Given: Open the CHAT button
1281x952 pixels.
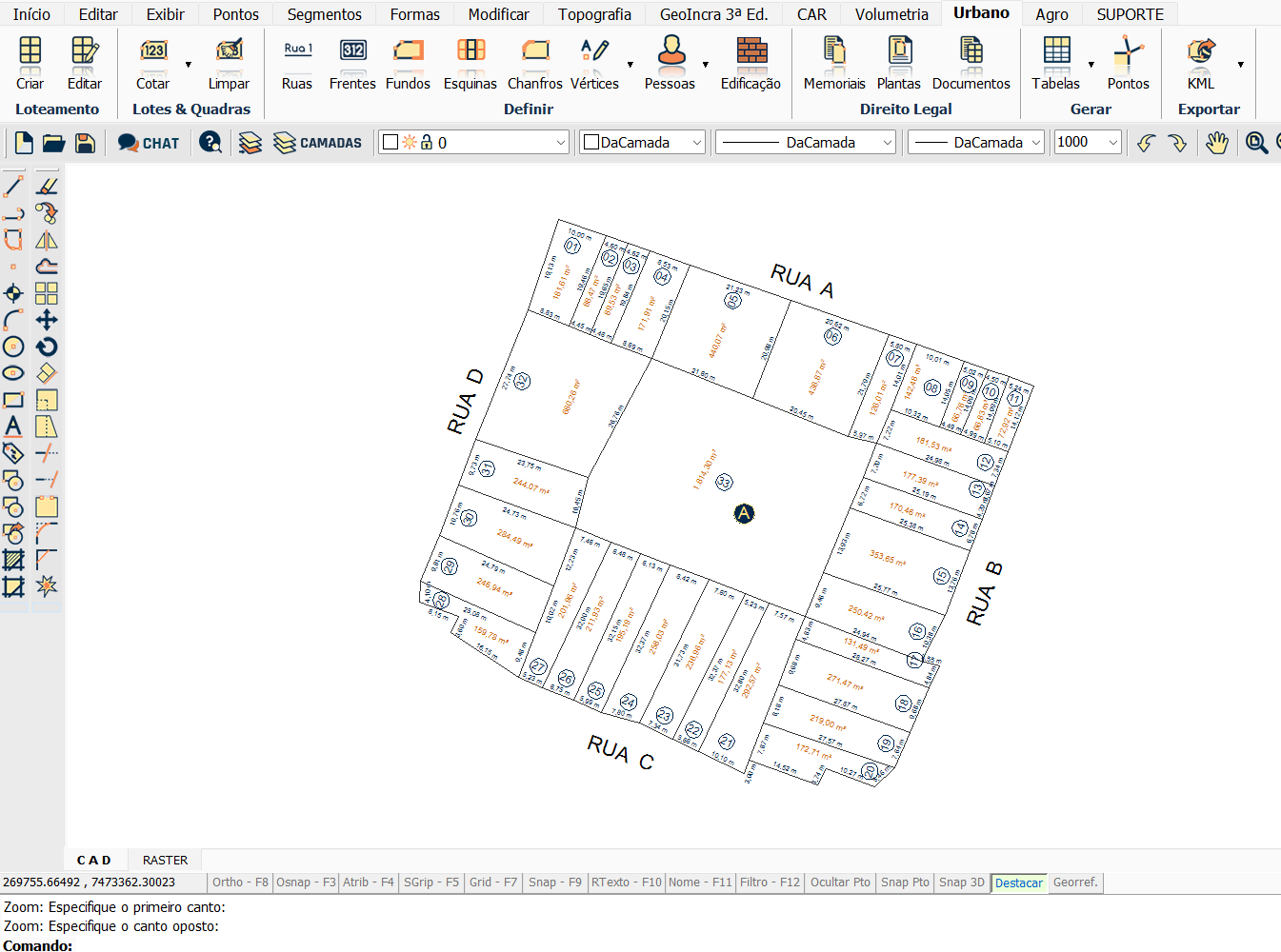Looking at the screenshot, I should 149,143.
